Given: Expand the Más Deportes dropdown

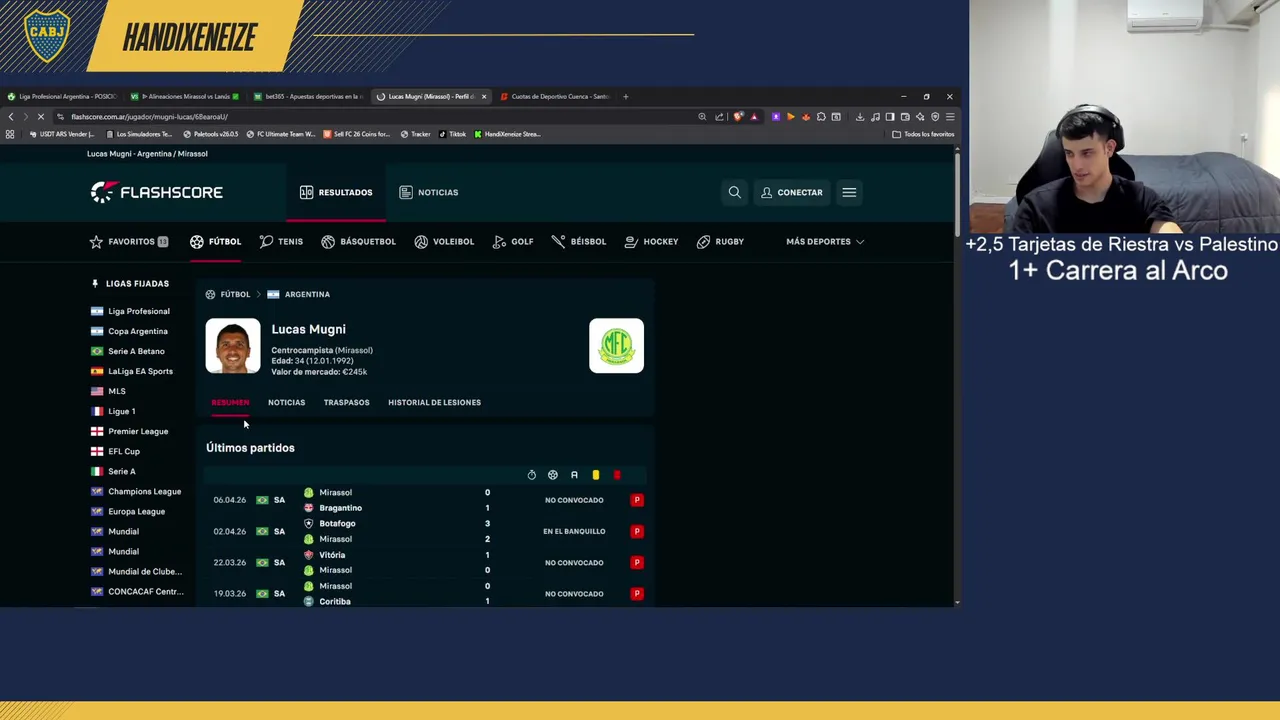Looking at the screenshot, I should [825, 241].
